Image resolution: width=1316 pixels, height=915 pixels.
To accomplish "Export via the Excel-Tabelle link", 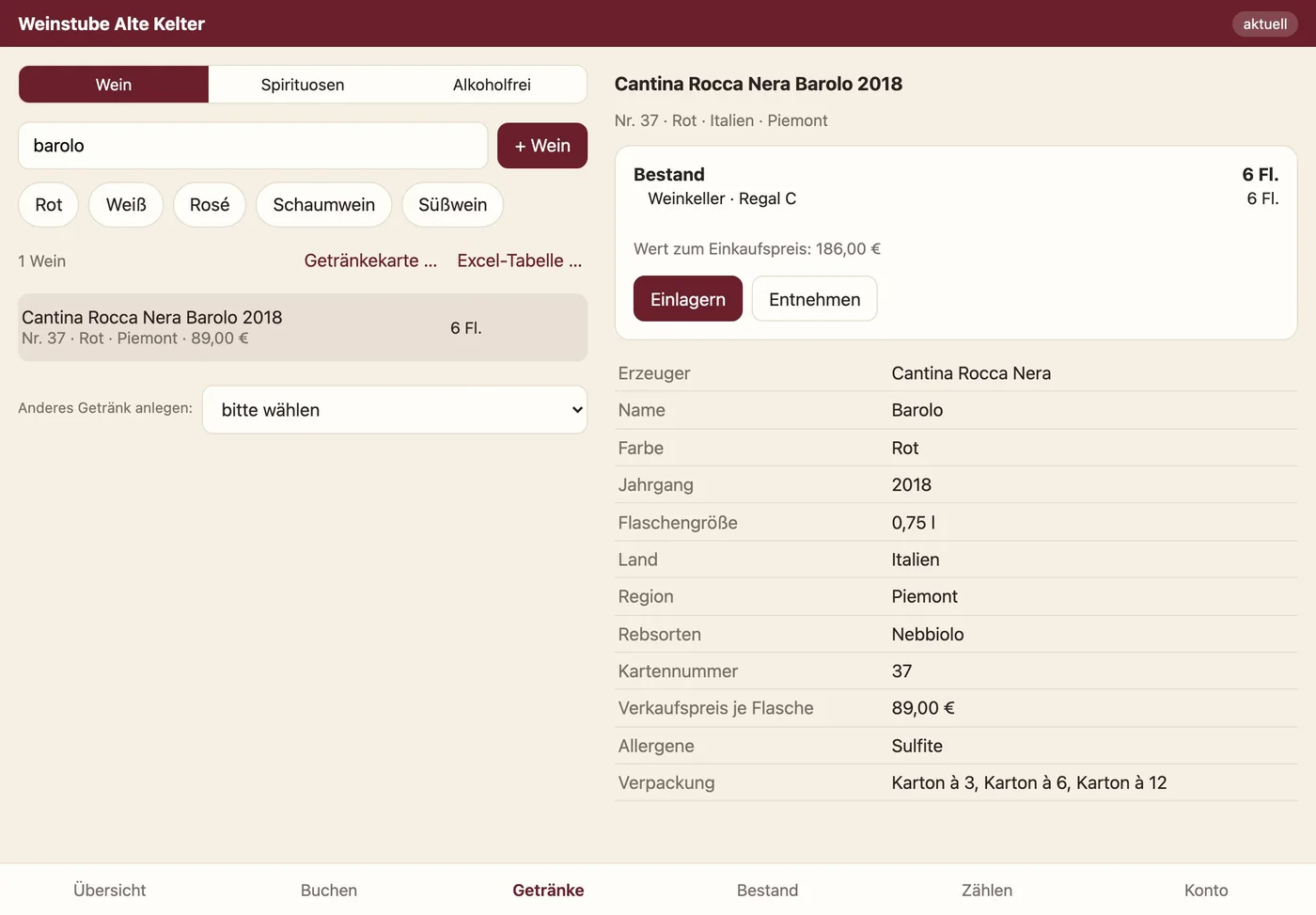I will tap(520, 260).
